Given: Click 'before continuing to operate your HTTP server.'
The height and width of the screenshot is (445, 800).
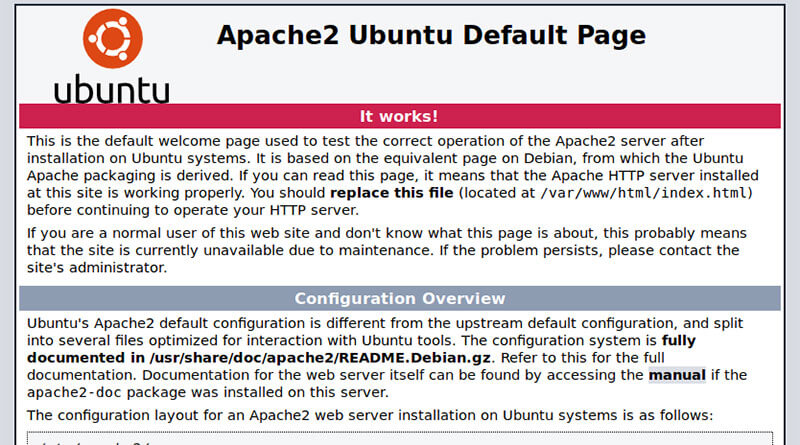Looking at the screenshot, I should (193, 210).
